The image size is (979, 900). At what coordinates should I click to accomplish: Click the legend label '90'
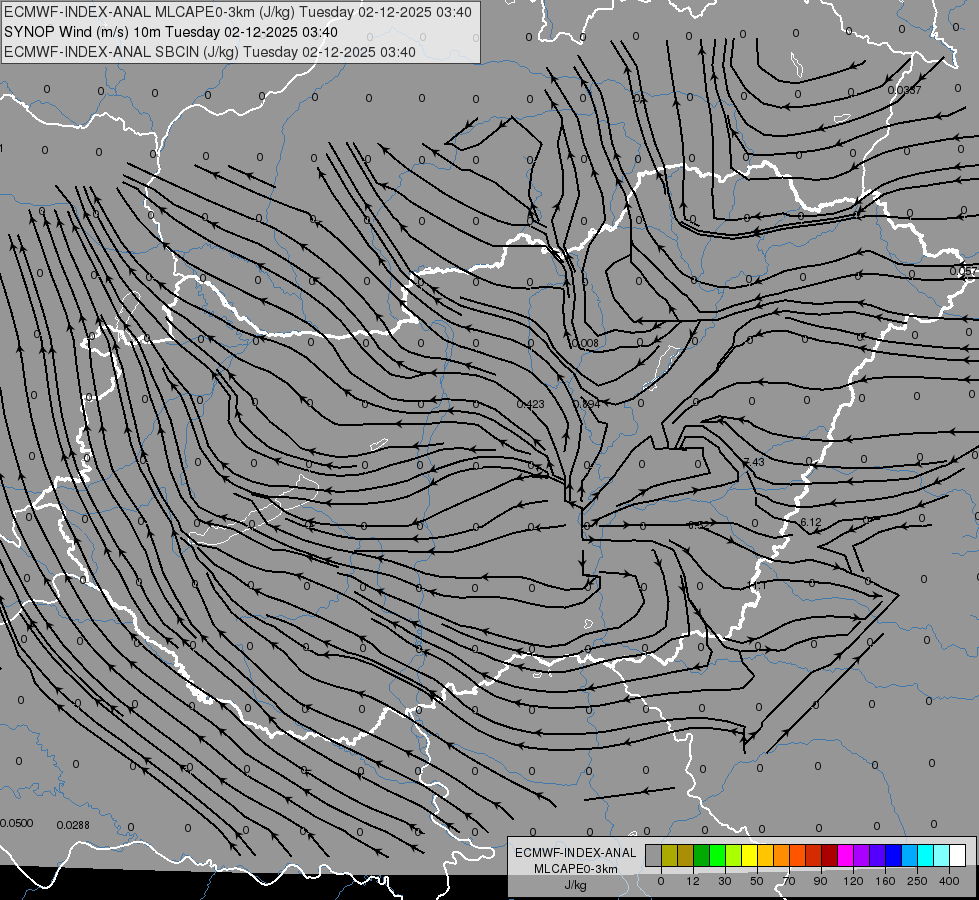820,881
